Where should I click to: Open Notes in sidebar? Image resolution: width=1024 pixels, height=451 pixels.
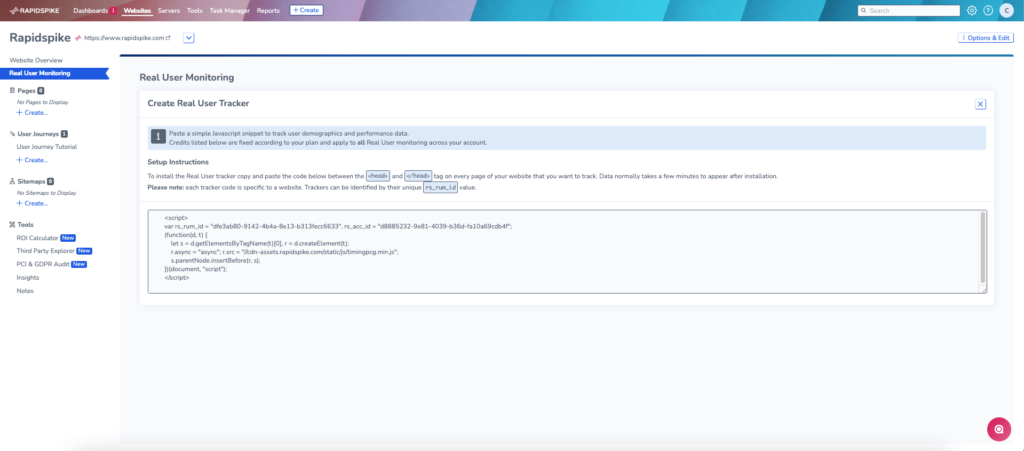25,291
